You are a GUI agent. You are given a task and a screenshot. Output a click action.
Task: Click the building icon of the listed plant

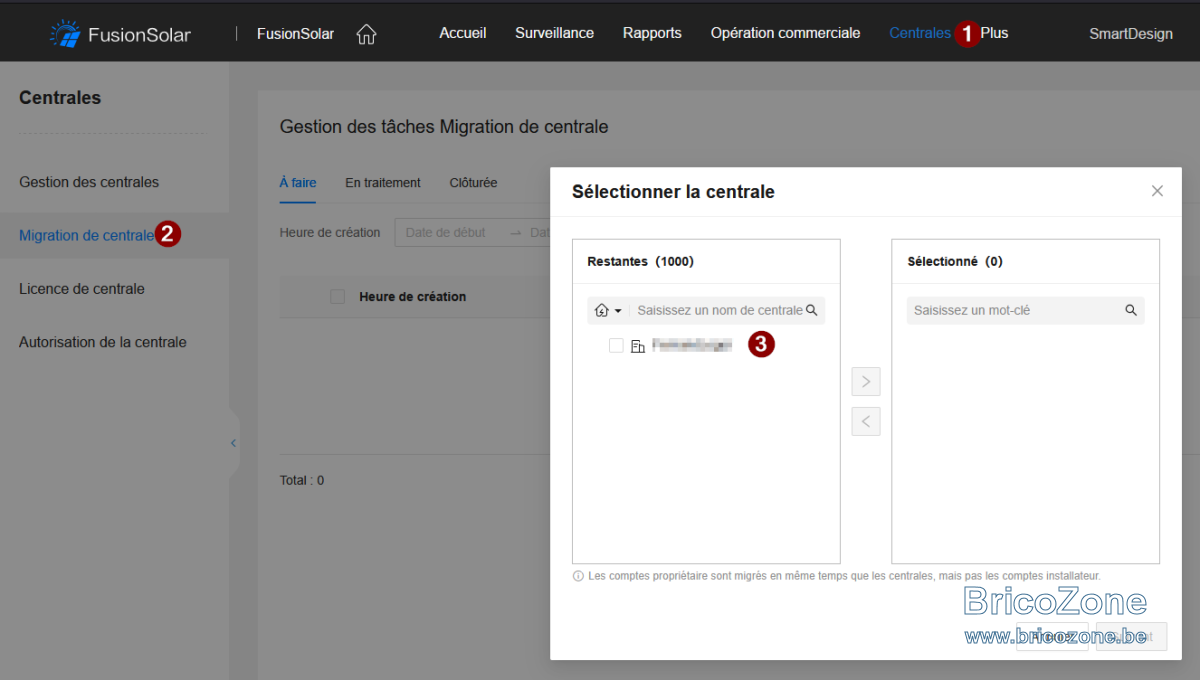point(638,346)
